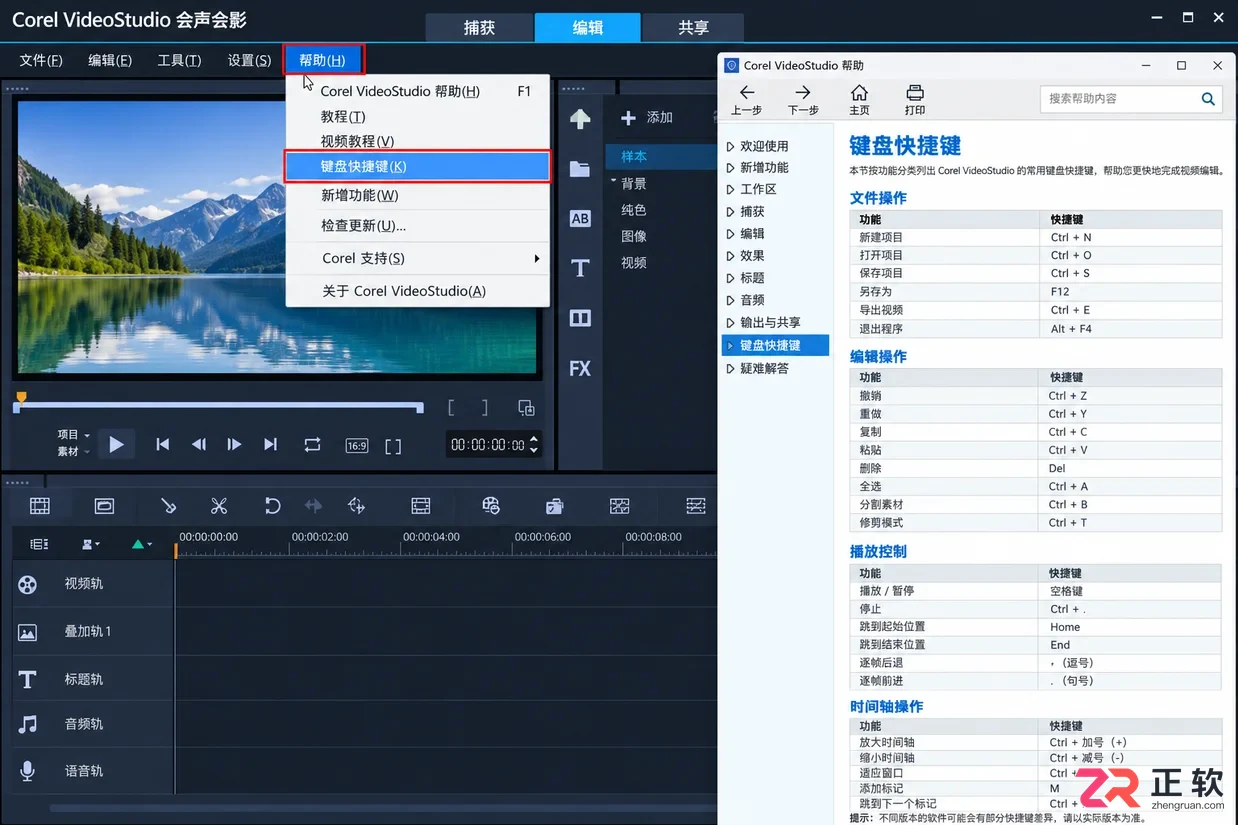Open the split-screen template library icon
Image resolution: width=1238 pixels, height=825 pixels.
tap(580, 318)
